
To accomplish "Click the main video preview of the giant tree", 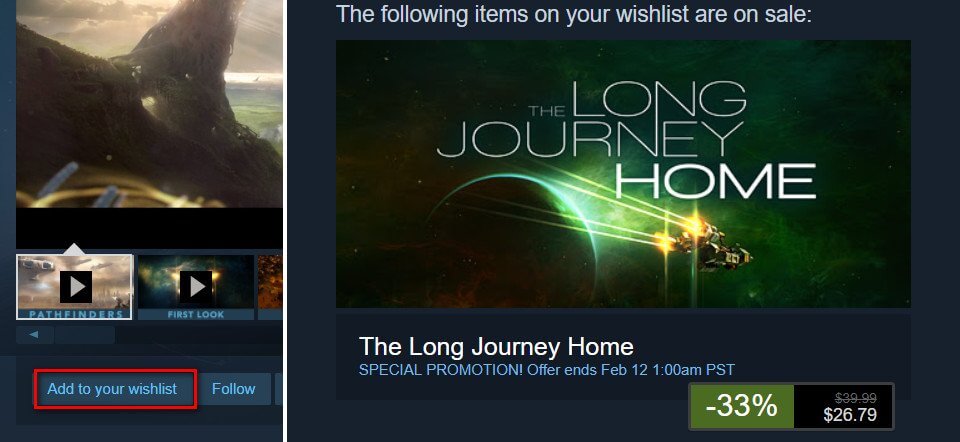I will click(x=149, y=104).
